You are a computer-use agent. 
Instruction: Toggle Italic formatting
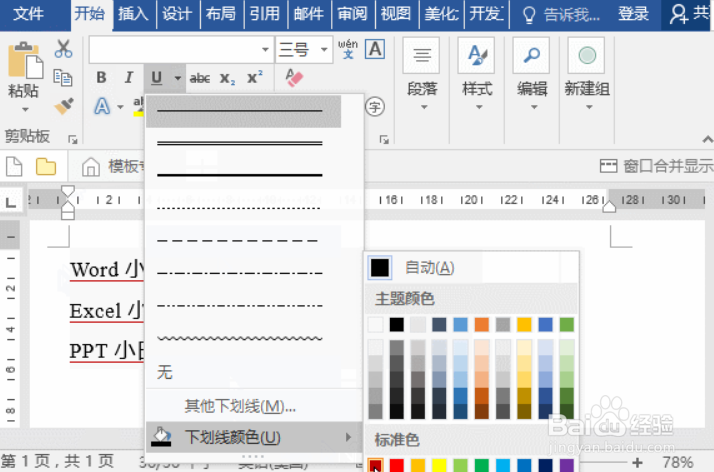[x=129, y=78]
